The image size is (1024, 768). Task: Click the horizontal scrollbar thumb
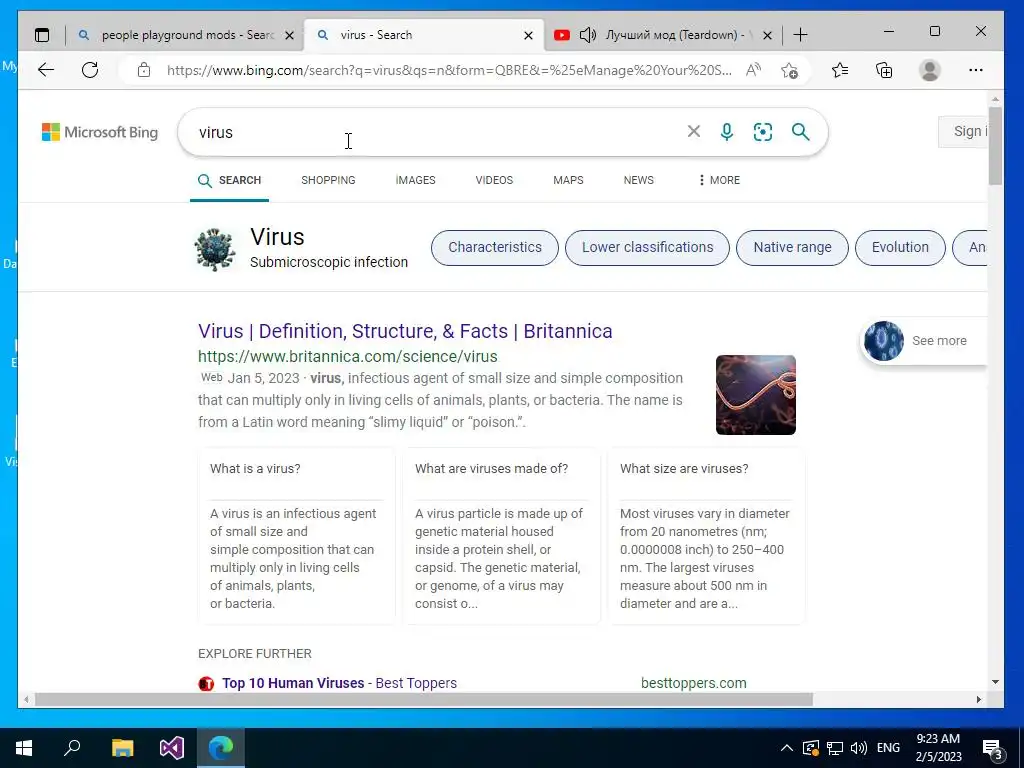424,699
